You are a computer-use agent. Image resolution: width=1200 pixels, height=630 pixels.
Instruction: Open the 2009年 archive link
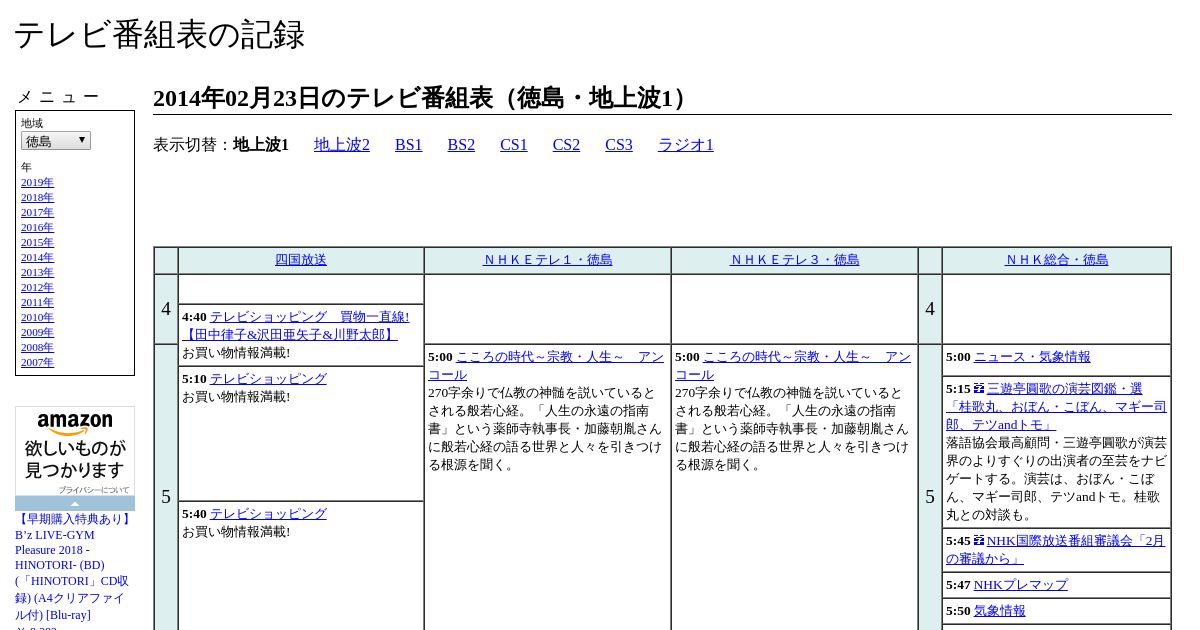(x=37, y=332)
